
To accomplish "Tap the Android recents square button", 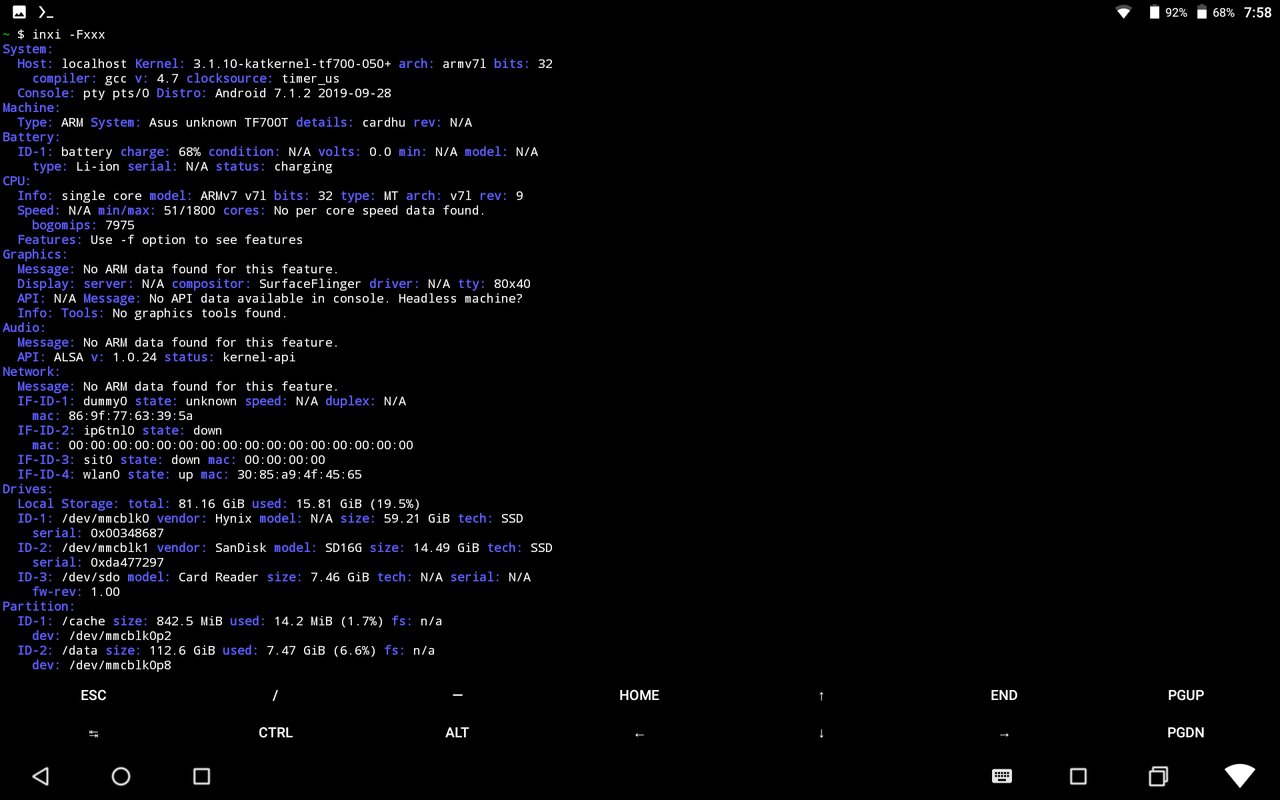I will point(201,776).
